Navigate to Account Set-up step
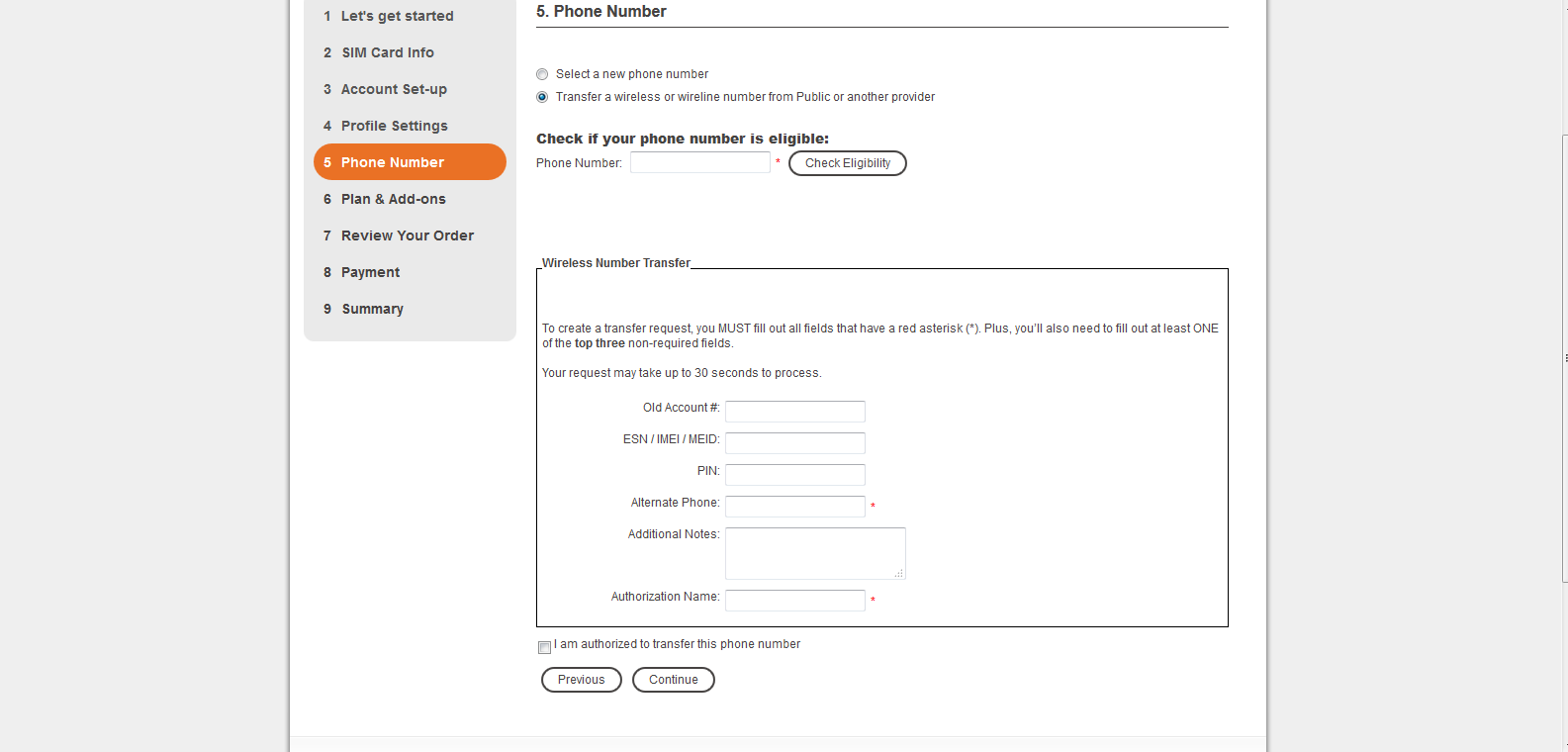Screen dimensions: 1568x752 point(394,90)
